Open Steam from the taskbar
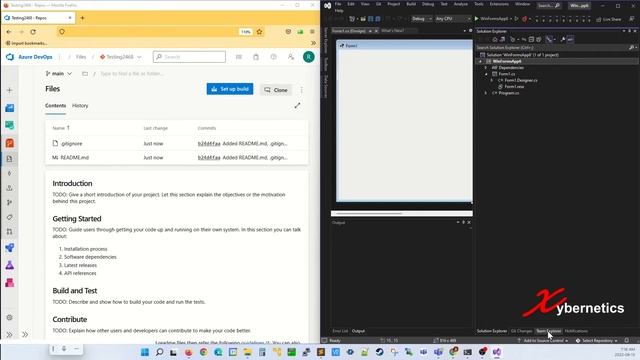This screenshot has height=360, width=640. tap(379, 352)
